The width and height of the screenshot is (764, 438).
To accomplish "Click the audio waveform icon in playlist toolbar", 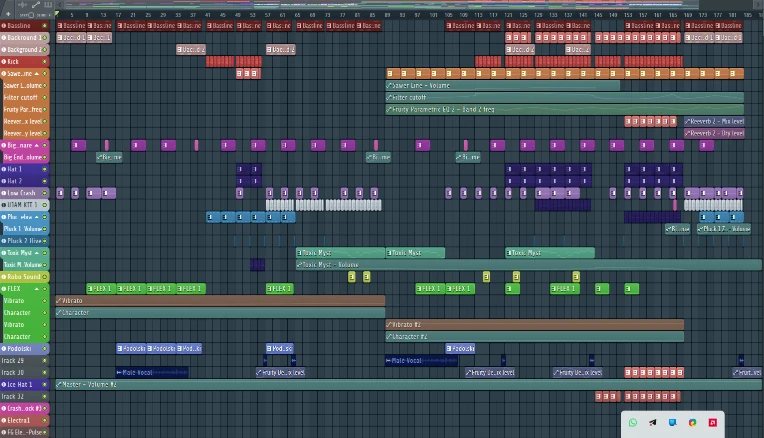I will click(x=22, y=5).
